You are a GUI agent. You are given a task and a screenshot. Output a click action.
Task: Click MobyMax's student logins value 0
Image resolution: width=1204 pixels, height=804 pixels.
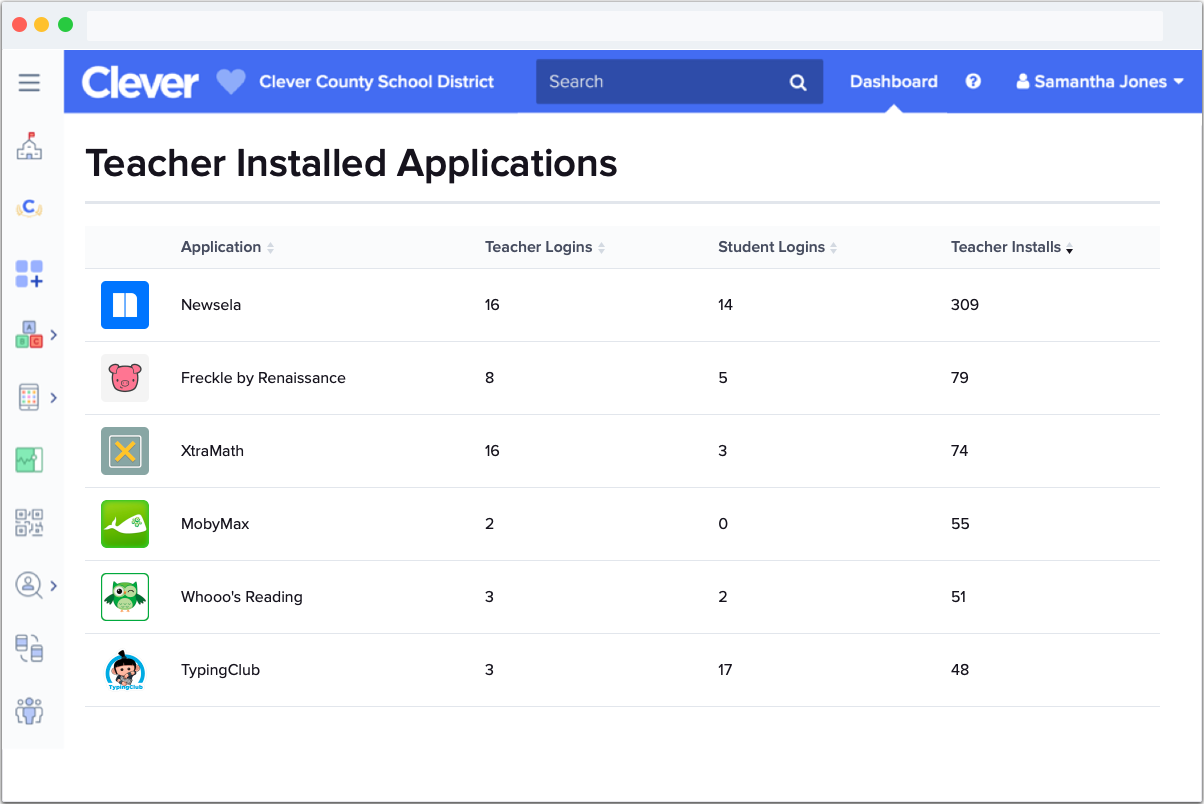click(x=723, y=524)
